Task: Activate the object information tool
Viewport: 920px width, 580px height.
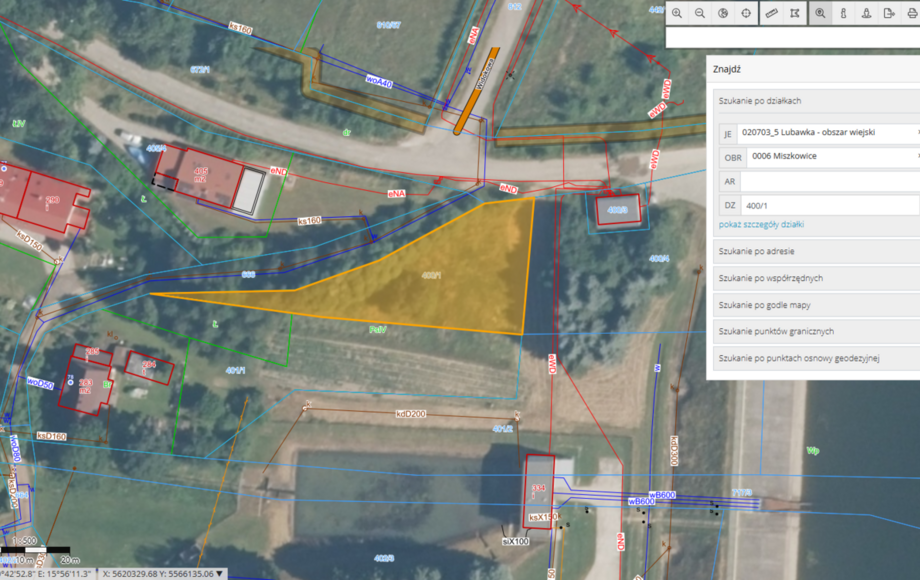Action: coord(843,13)
